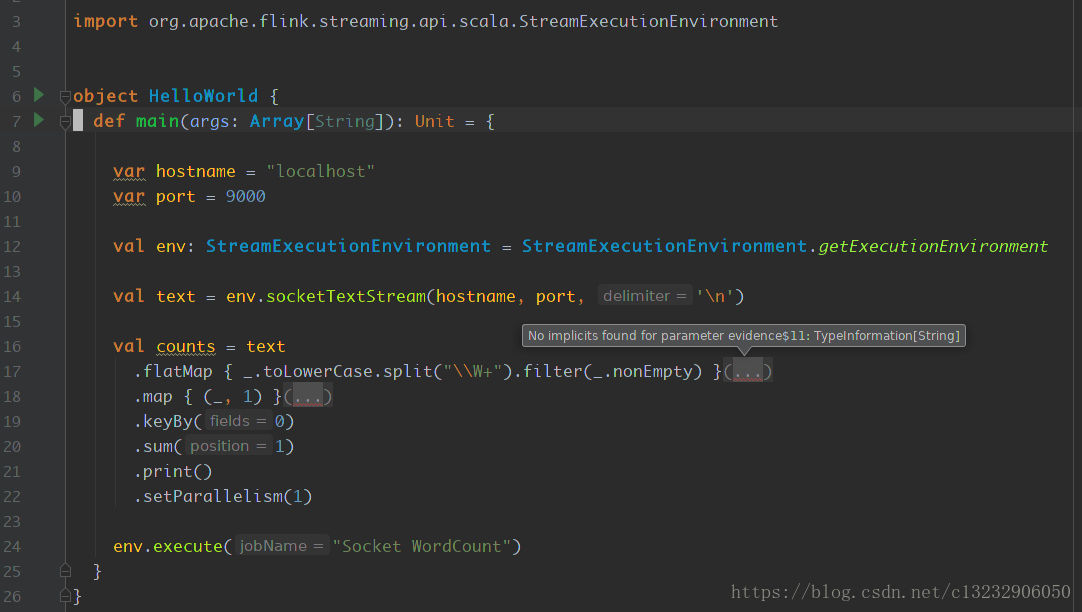Click the "Socket WordCount" string

(x=422, y=546)
